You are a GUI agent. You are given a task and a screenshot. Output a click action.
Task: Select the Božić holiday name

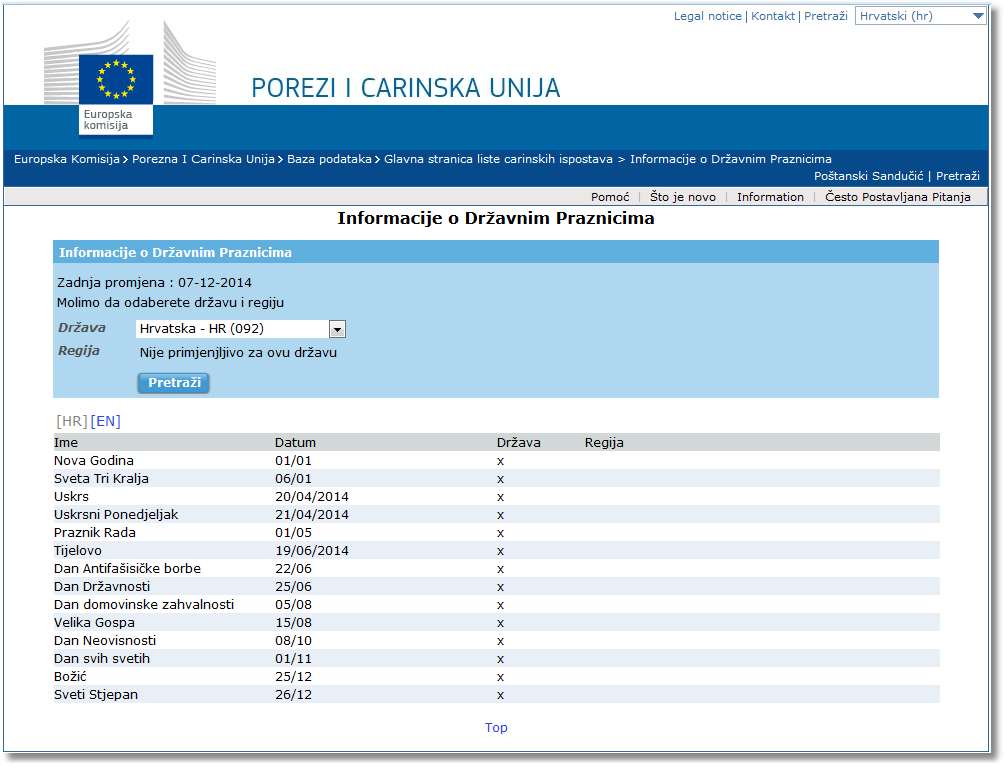pyautogui.click(x=70, y=676)
